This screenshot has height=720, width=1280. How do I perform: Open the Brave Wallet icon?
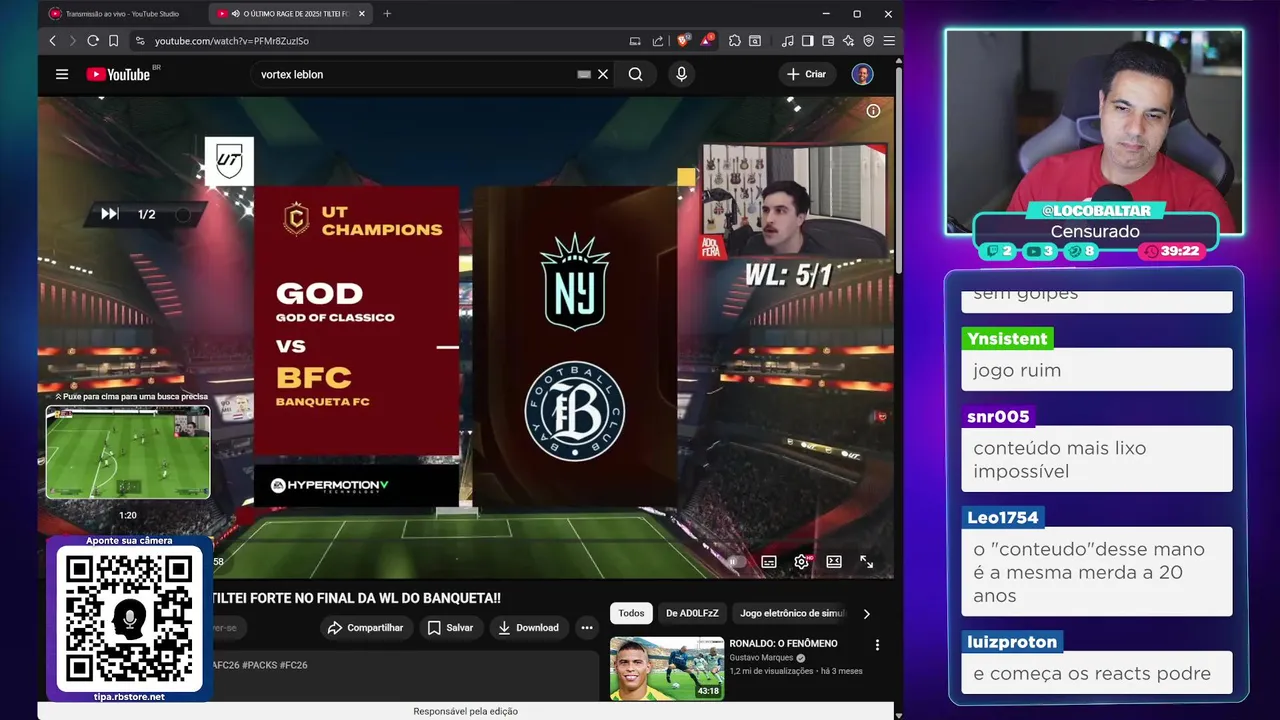828,41
